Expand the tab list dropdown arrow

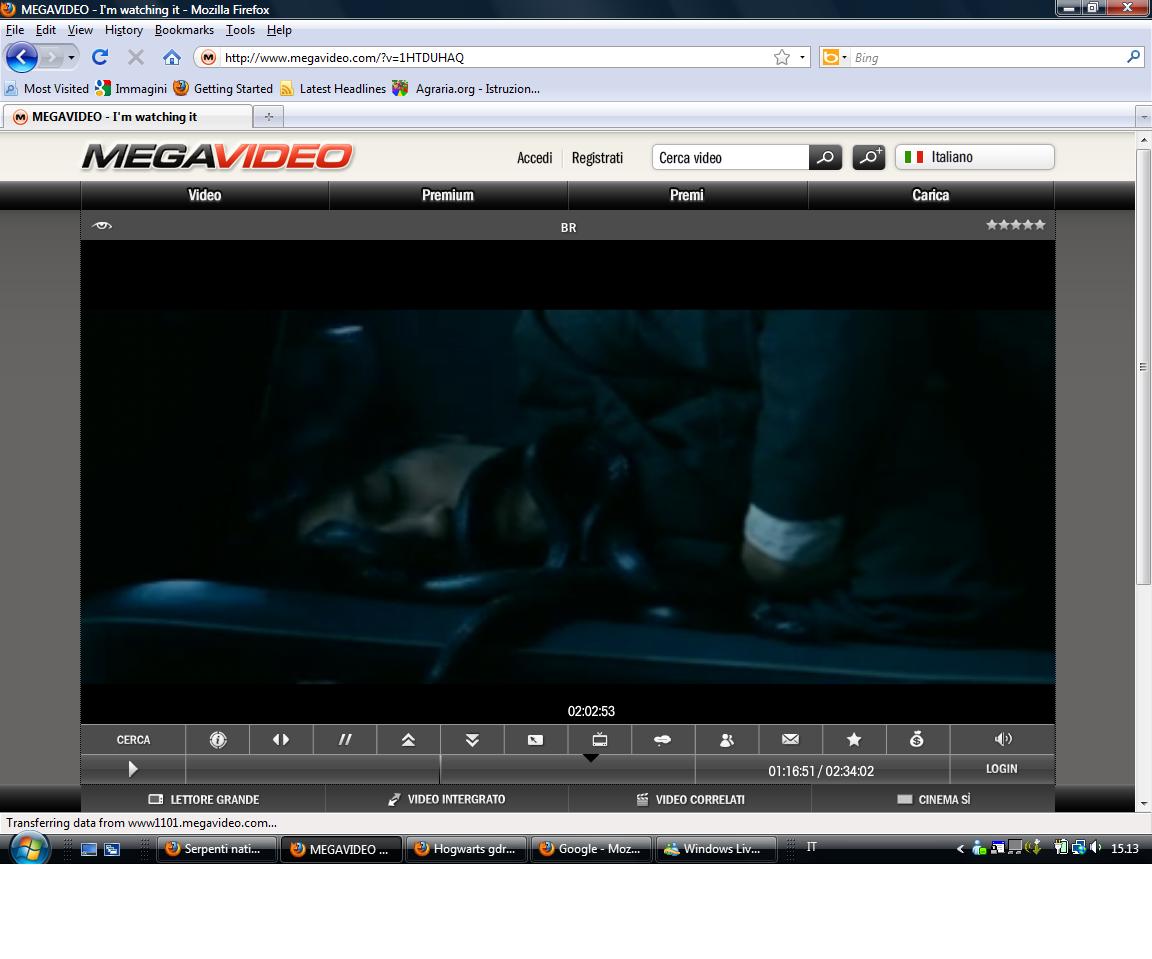(x=1143, y=117)
